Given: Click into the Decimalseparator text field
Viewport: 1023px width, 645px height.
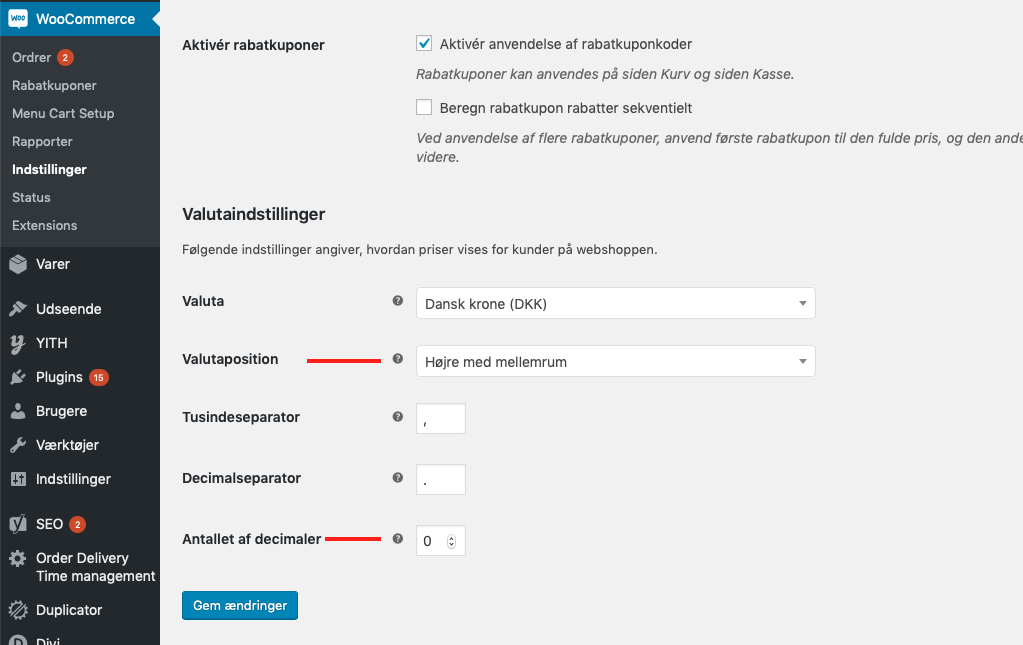Looking at the screenshot, I should point(440,479).
